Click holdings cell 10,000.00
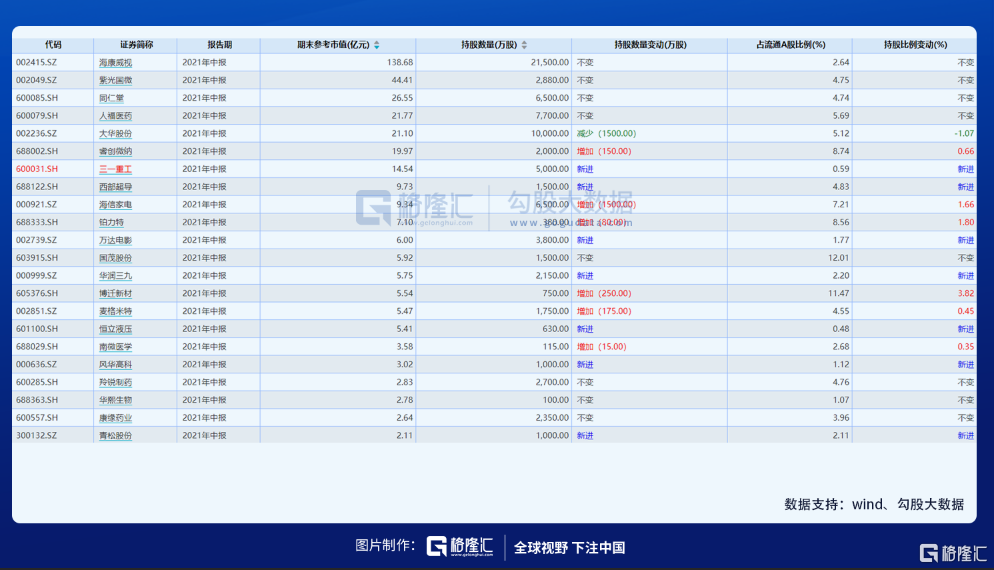This screenshot has height=570, width=994. [550, 134]
